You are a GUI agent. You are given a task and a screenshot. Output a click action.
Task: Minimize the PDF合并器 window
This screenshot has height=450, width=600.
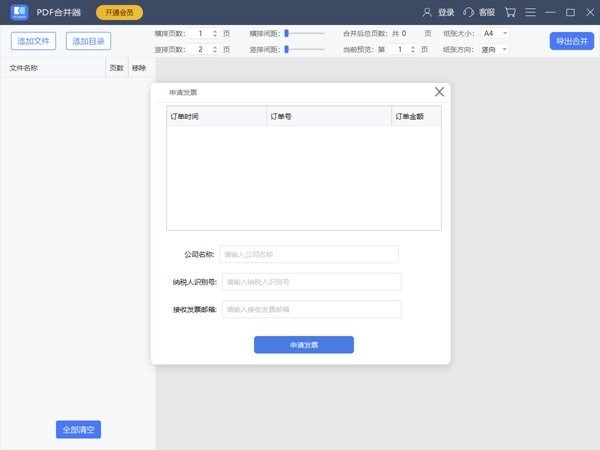550,13
